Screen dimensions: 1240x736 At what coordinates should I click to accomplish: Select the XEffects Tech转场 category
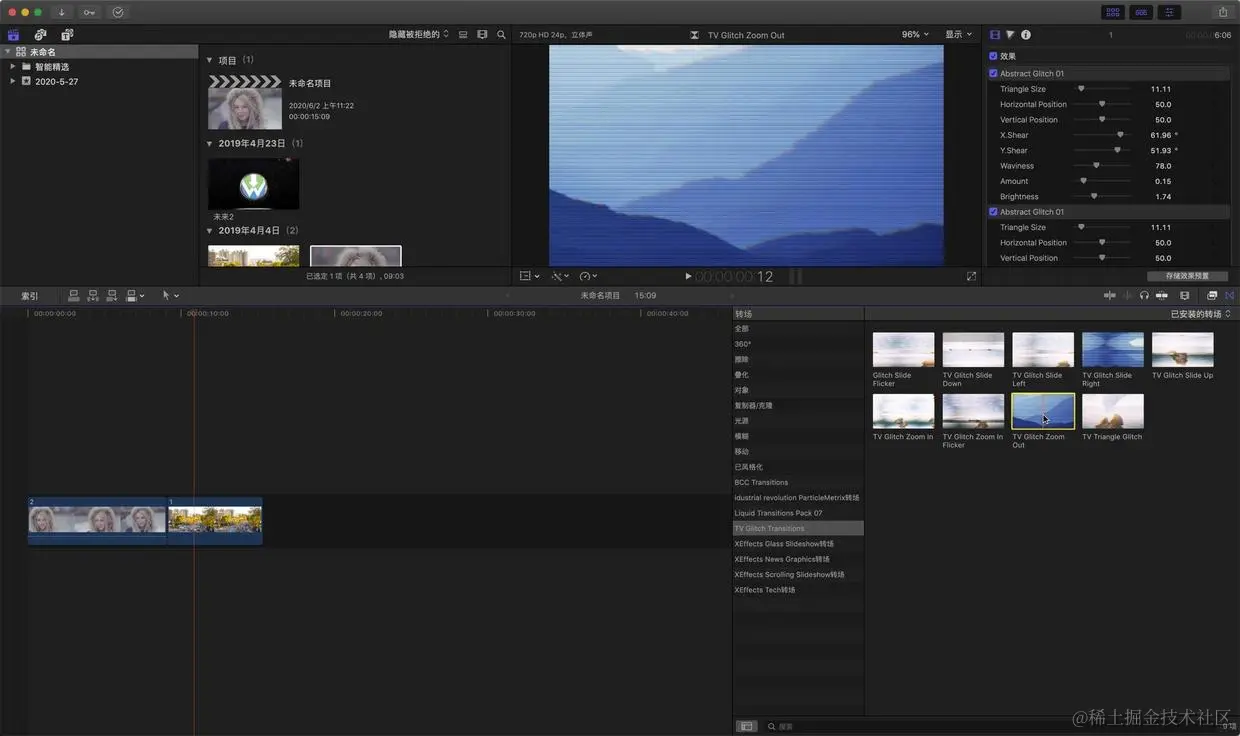coord(798,590)
